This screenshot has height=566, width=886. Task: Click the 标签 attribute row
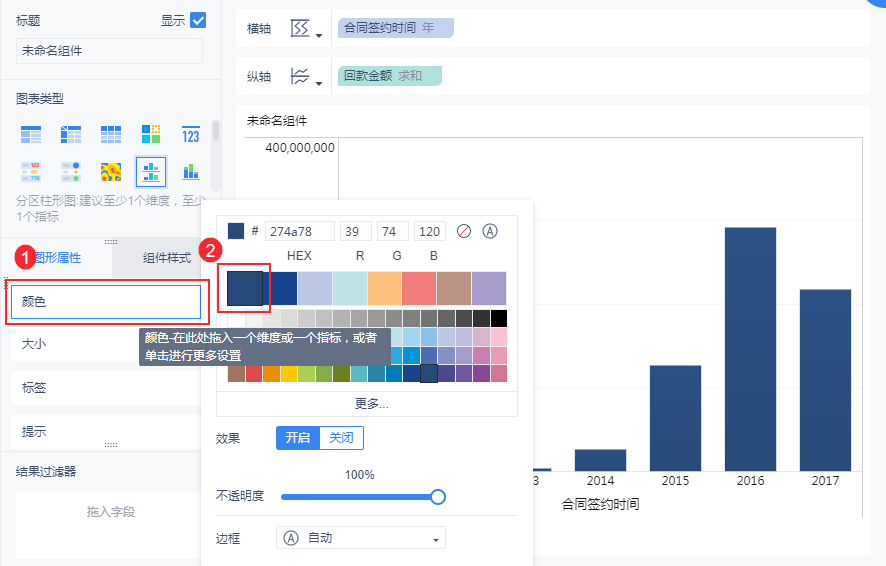[x=106, y=388]
